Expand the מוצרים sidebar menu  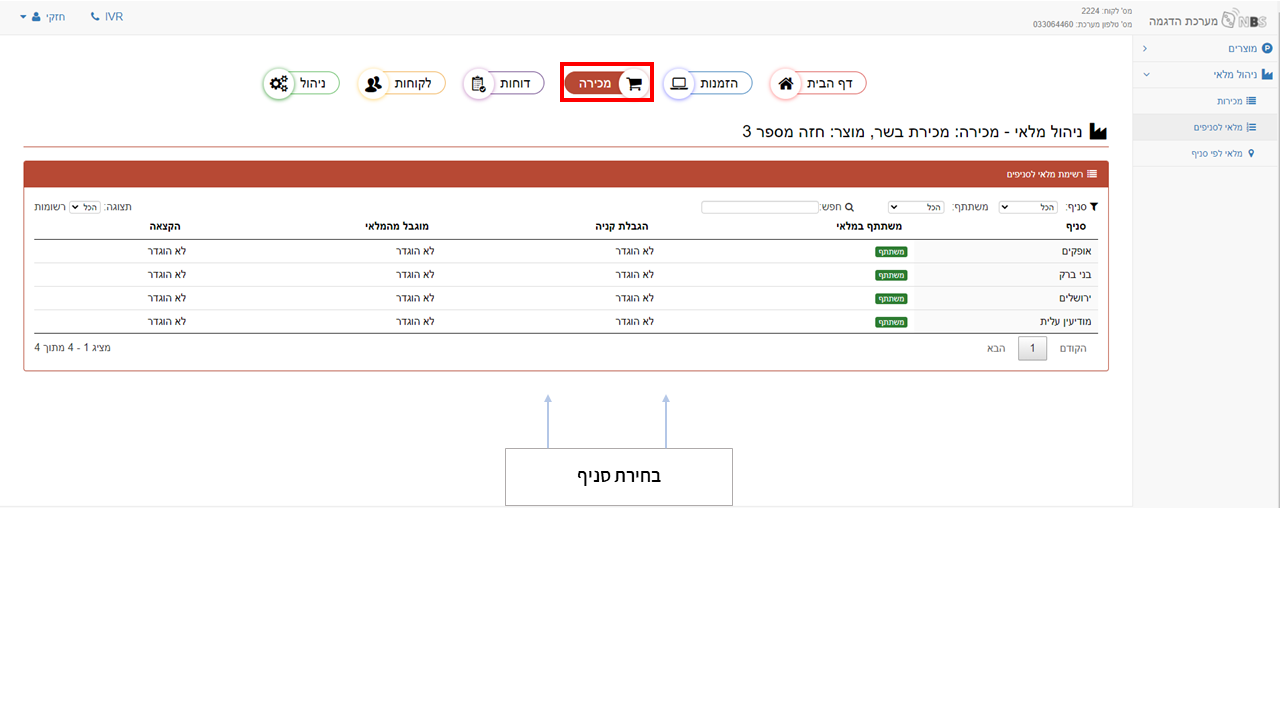coord(1206,48)
